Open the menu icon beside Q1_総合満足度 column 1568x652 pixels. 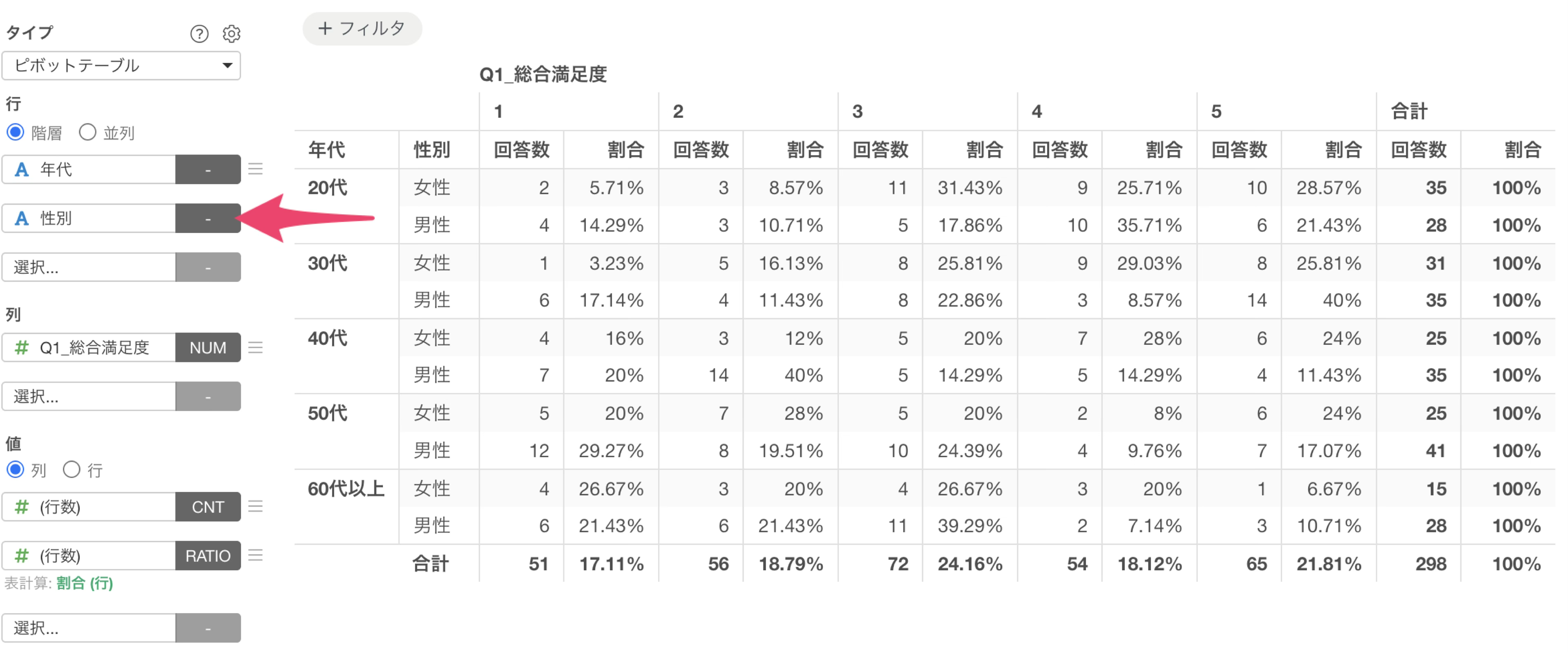pos(256,347)
